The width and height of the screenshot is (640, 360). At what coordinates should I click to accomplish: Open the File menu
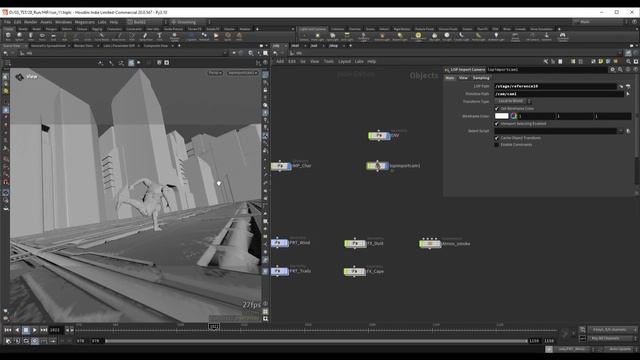point(7,22)
